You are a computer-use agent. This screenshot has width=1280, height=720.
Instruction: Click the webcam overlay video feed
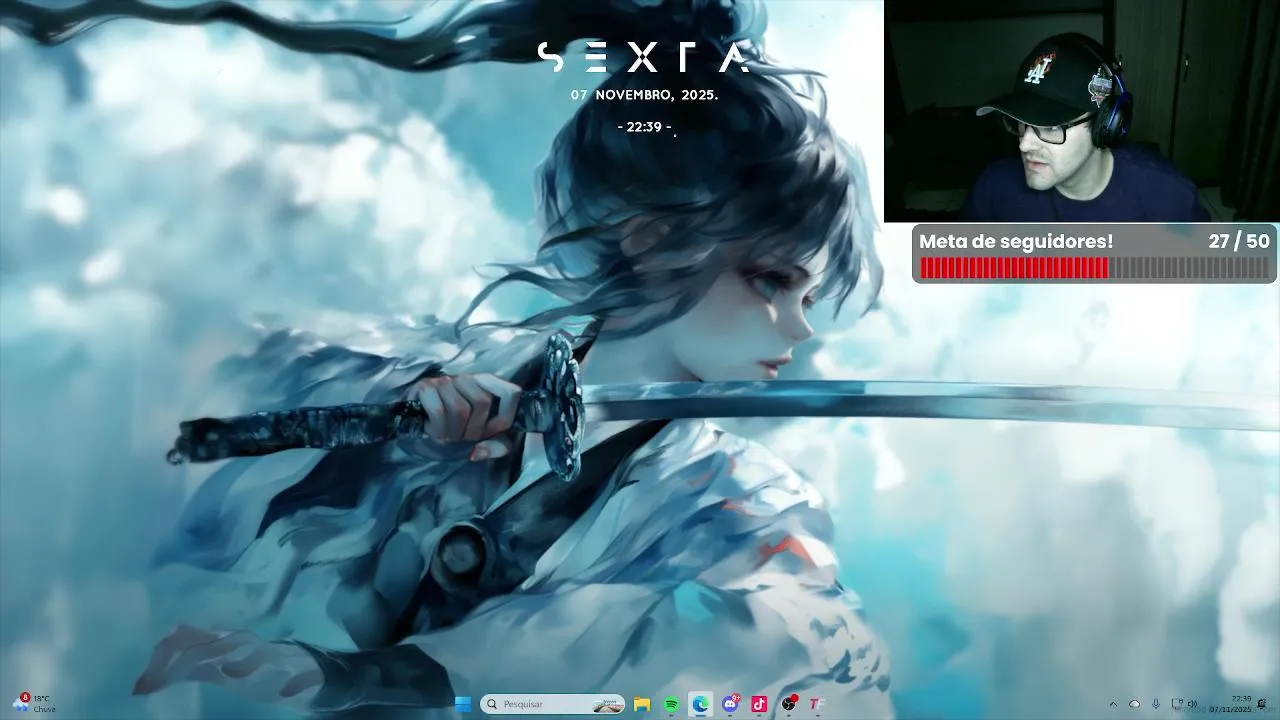point(1082,111)
